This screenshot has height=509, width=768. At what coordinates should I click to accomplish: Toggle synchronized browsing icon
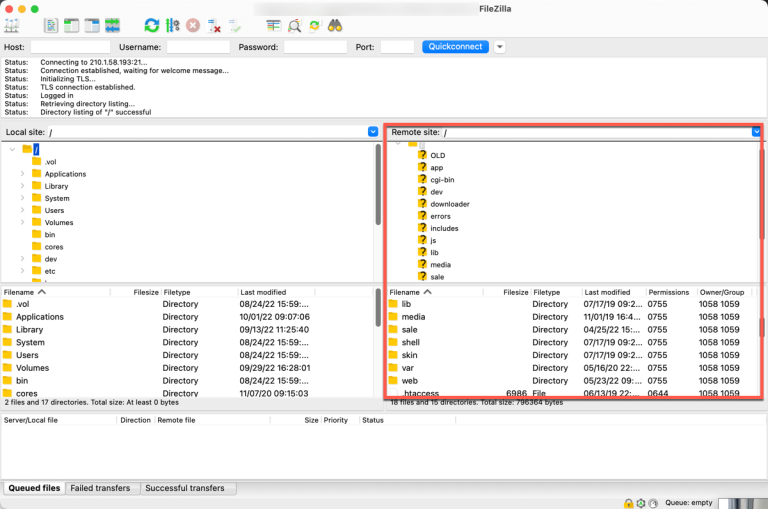click(314, 26)
